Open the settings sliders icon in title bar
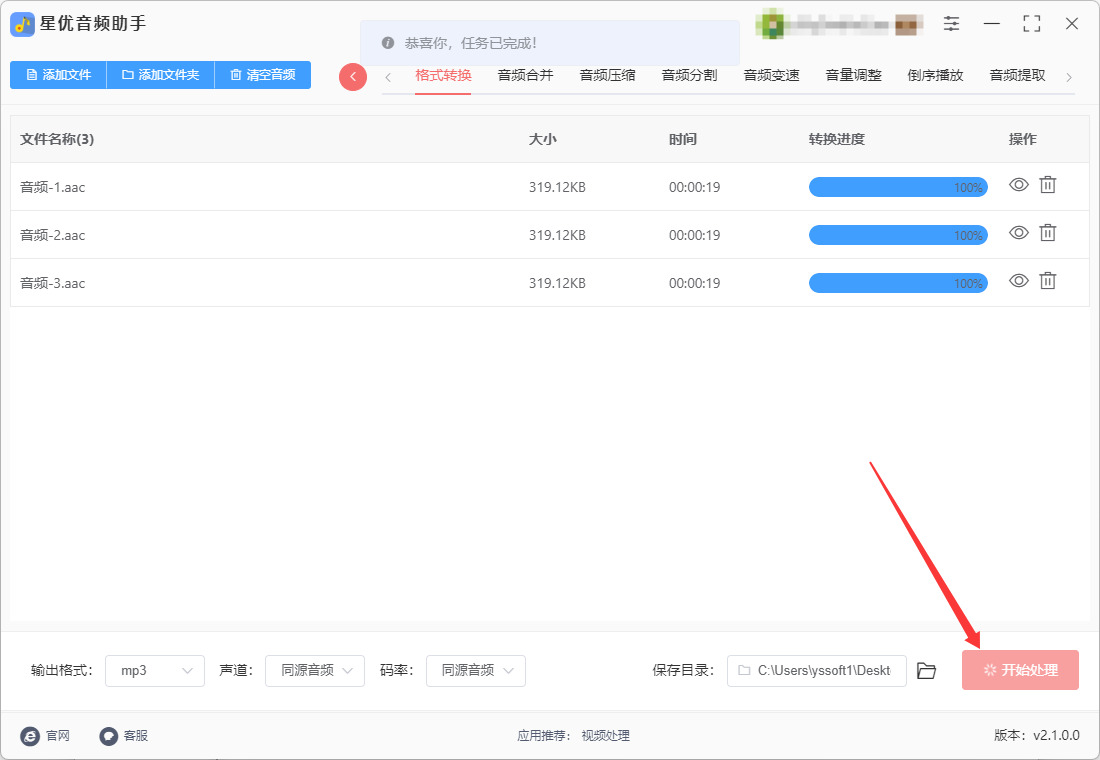This screenshot has width=1100, height=760. pyautogui.click(x=951, y=24)
